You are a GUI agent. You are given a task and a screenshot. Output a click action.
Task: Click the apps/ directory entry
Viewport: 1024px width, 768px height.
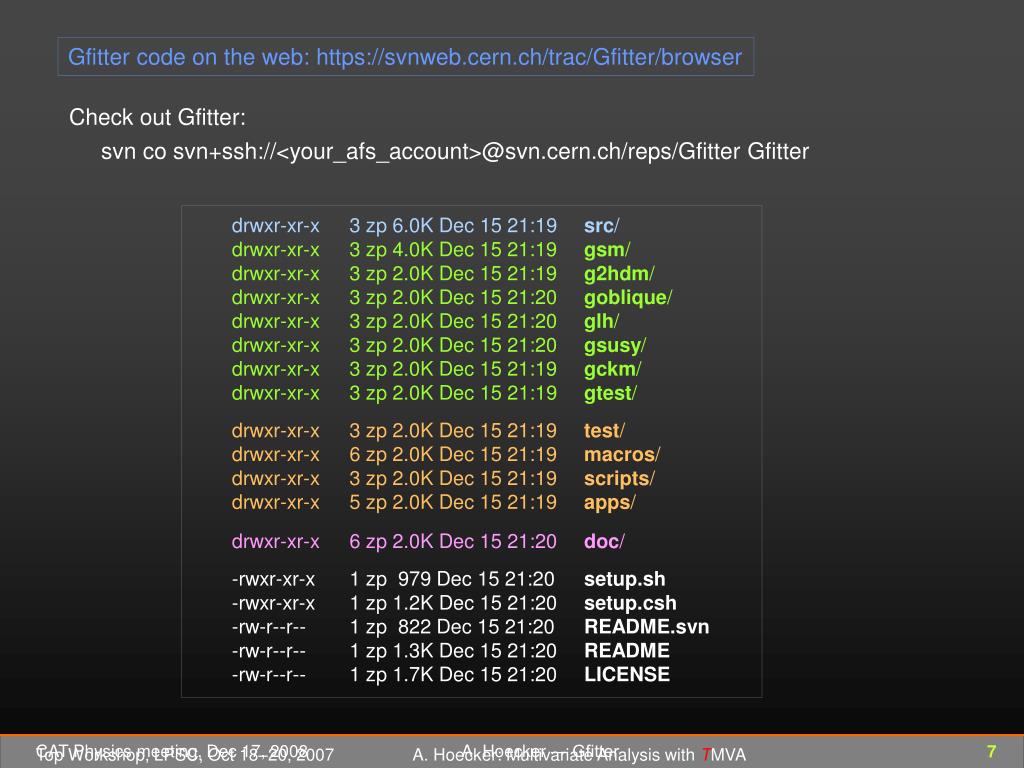pyautogui.click(x=609, y=502)
